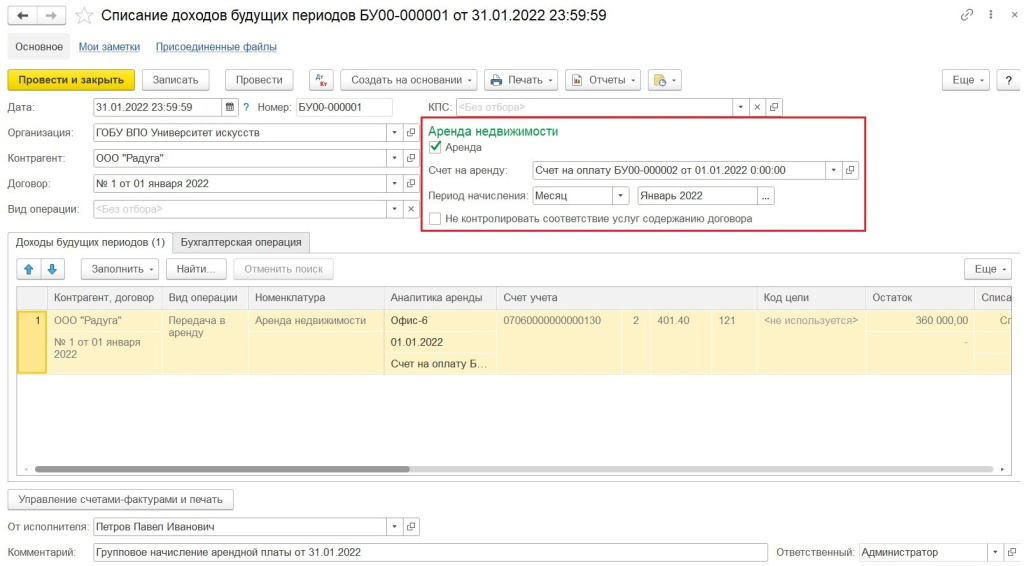Viewport: 1024px width, 566px height.
Task: Open the Присоединенные файлы section
Action: (x=216, y=47)
